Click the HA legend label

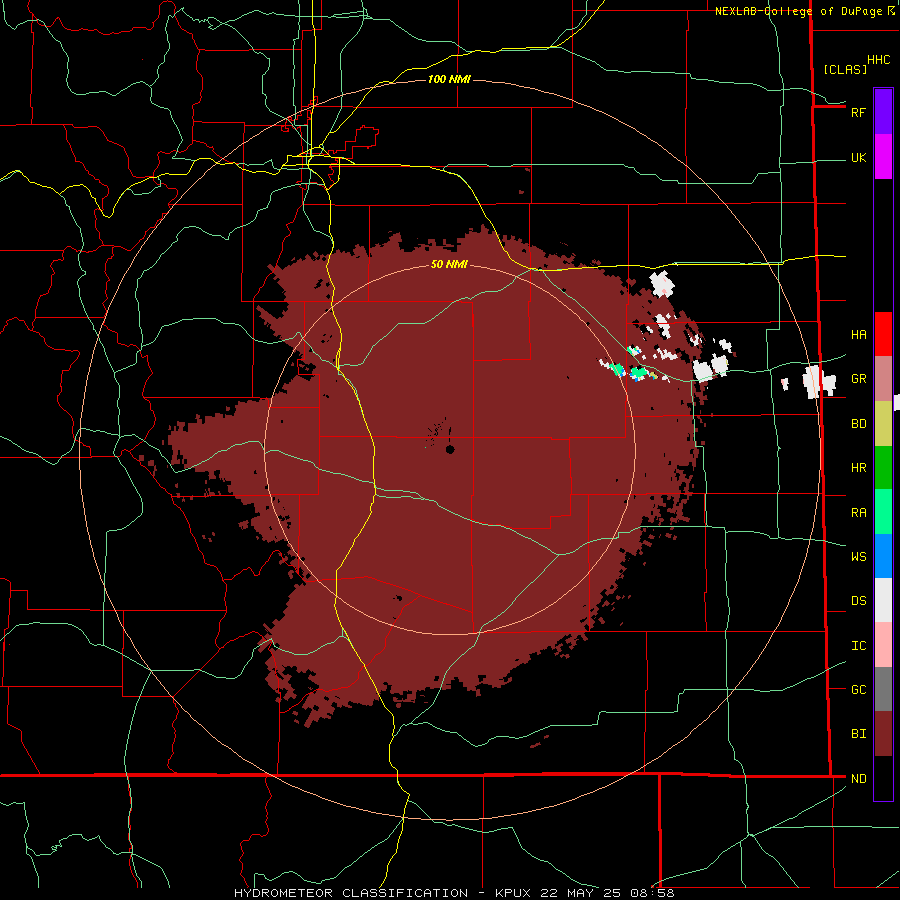pos(858,335)
